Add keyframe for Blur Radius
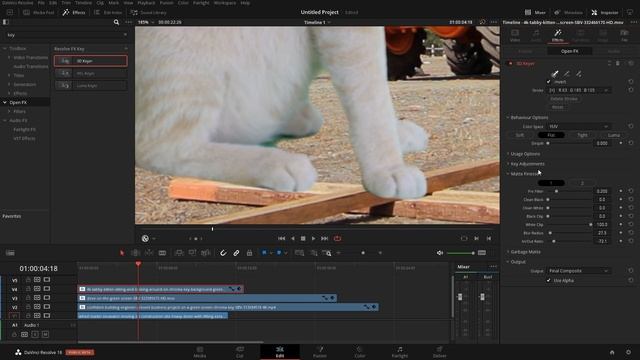The image size is (640, 360). (x=621, y=233)
